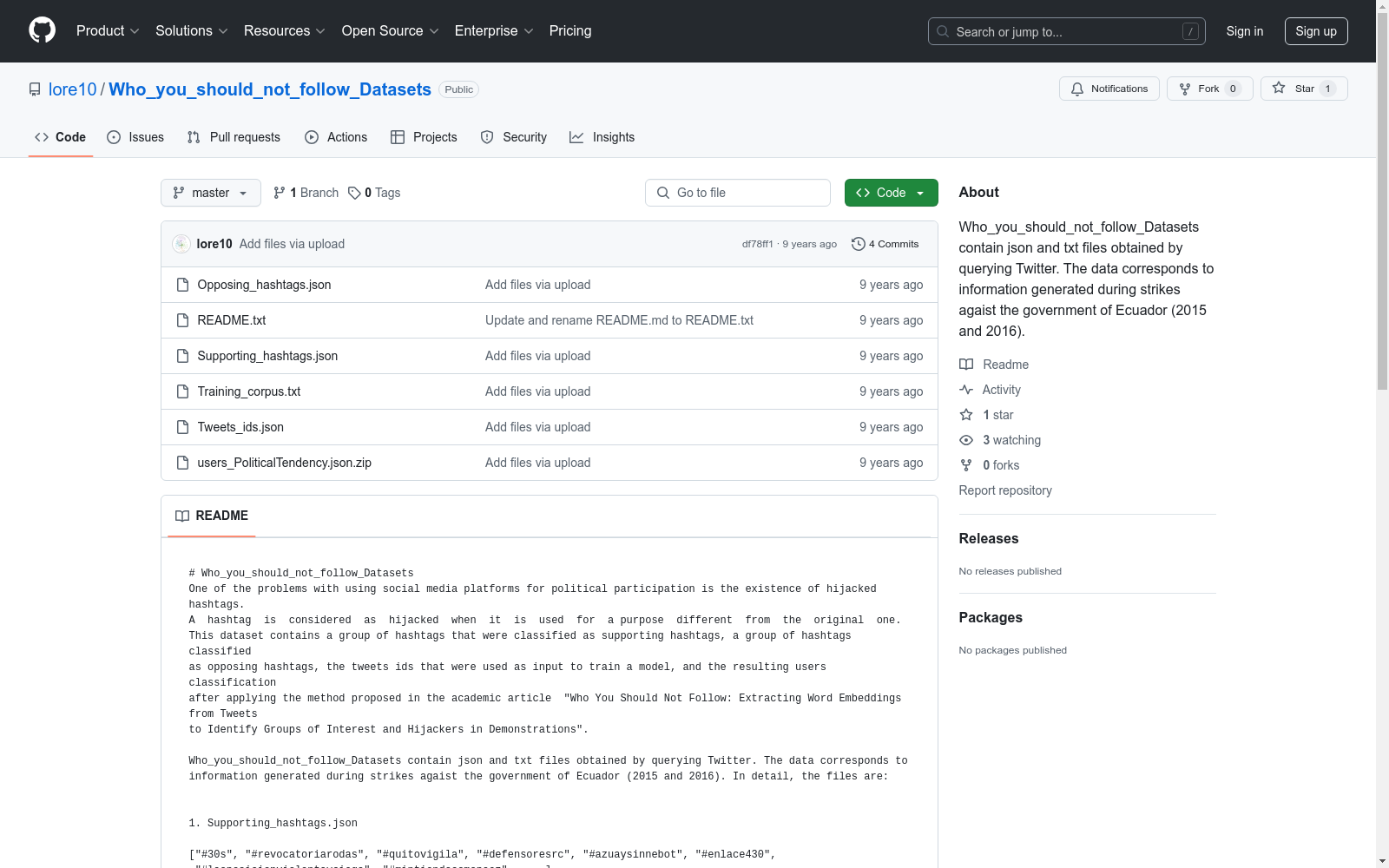This screenshot has width=1389, height=868.
Task: Open the Projects tab
Action: pos(424,137)
